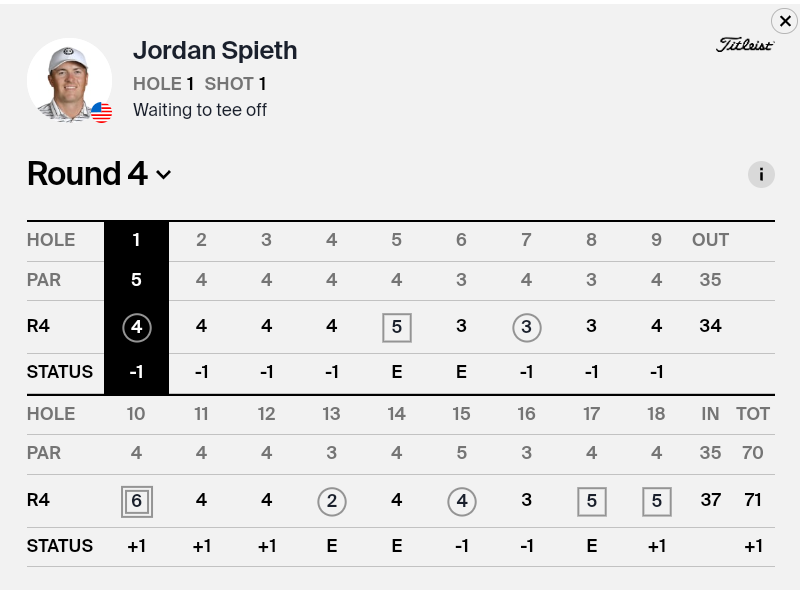The width and height of the screenshot is (800, 590).
Task: Select hole 9 column header
Action: (x=656, y=240)
